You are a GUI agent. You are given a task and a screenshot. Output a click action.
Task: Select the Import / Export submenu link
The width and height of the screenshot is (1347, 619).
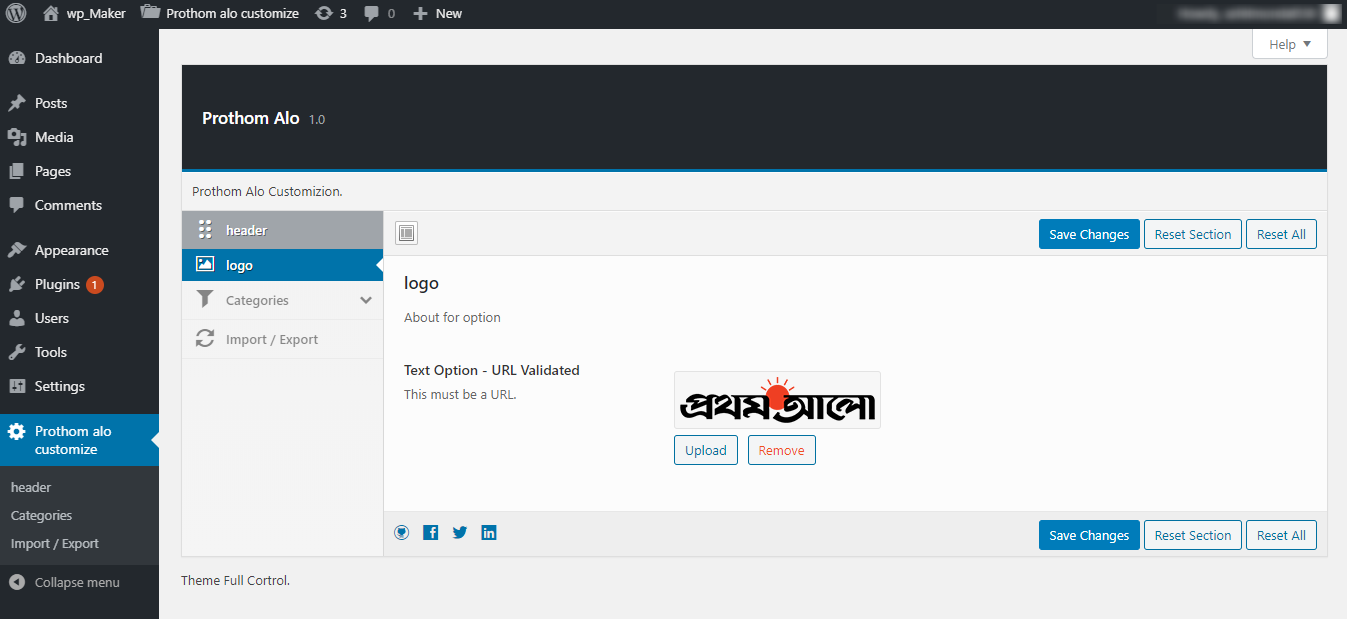pos(55,544)
